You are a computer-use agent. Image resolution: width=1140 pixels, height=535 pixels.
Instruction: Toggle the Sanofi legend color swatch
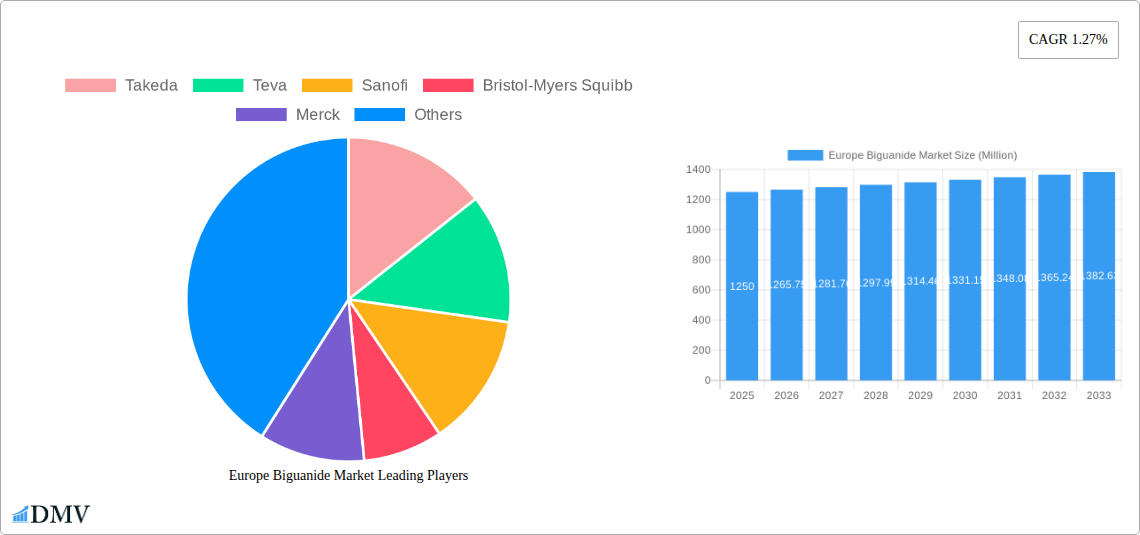tap(327, 86)
